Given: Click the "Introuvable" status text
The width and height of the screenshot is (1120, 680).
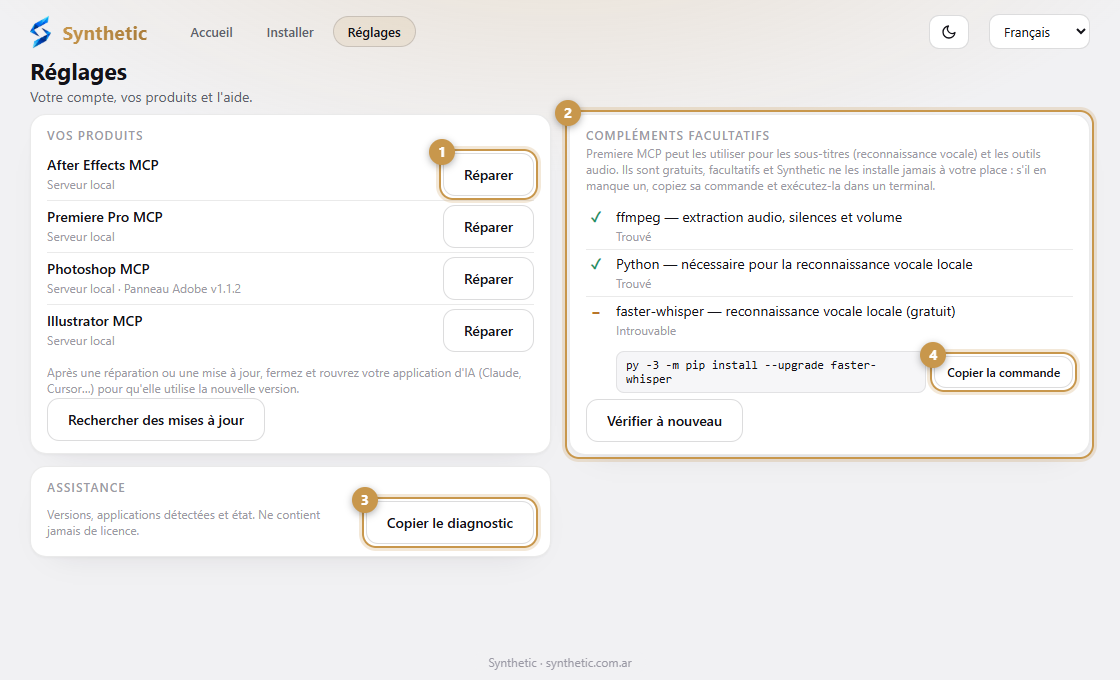Looking at the screenshot, I should [x=646, y=331].
